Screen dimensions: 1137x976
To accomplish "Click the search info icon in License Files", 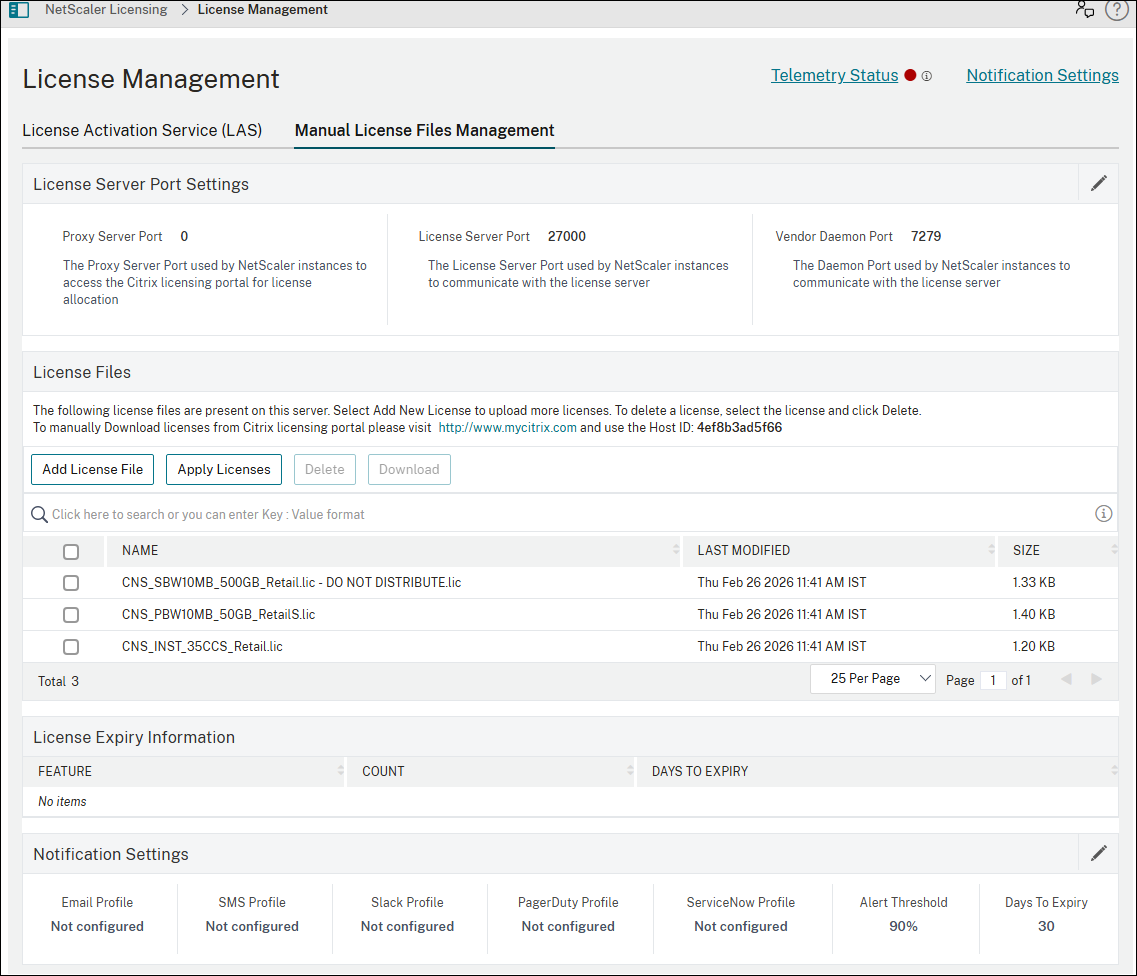I will [1103, 513].
